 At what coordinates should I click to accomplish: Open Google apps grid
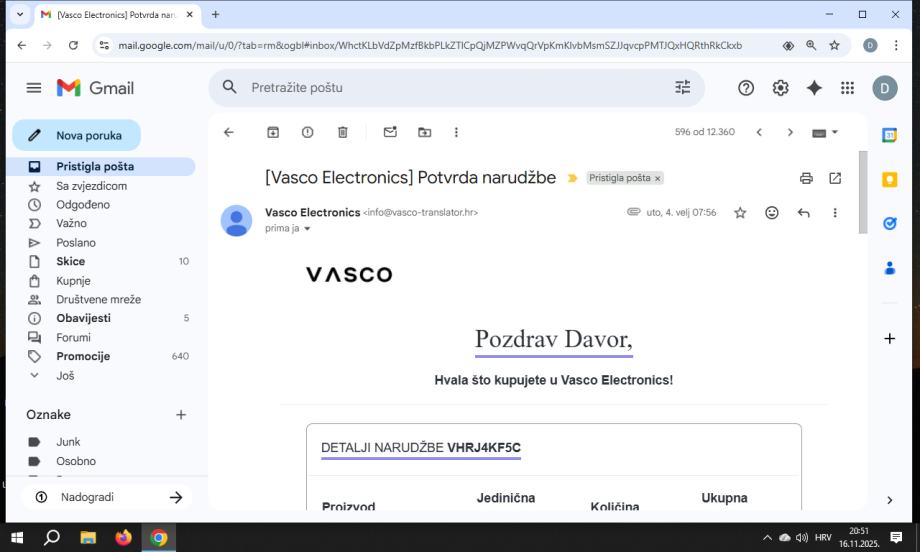pyautogui.click(x=847, y=88)
